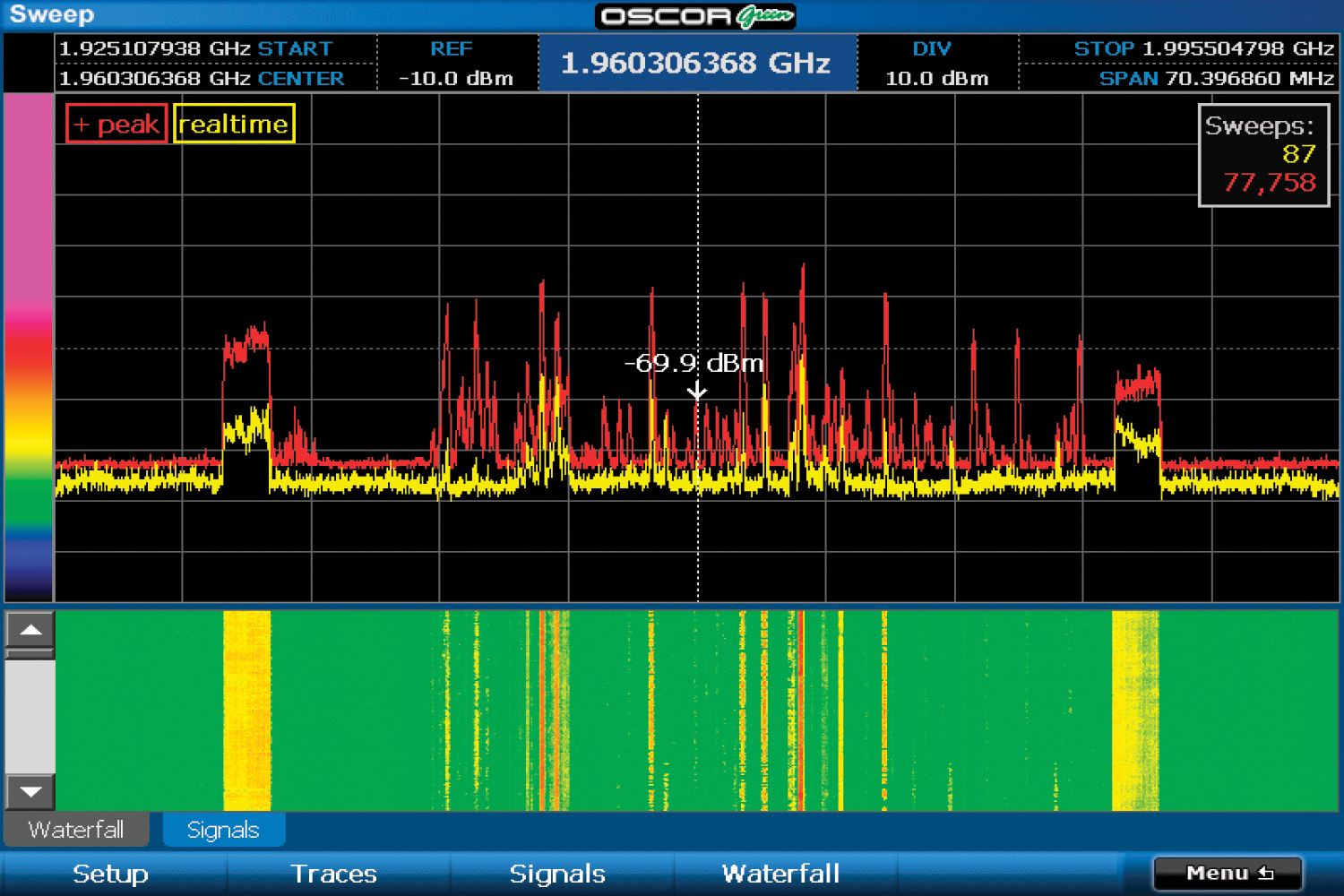Click the waterfall scroll down arrow
The height and width of the screenshot is (896, 1344).
(30, 792)
